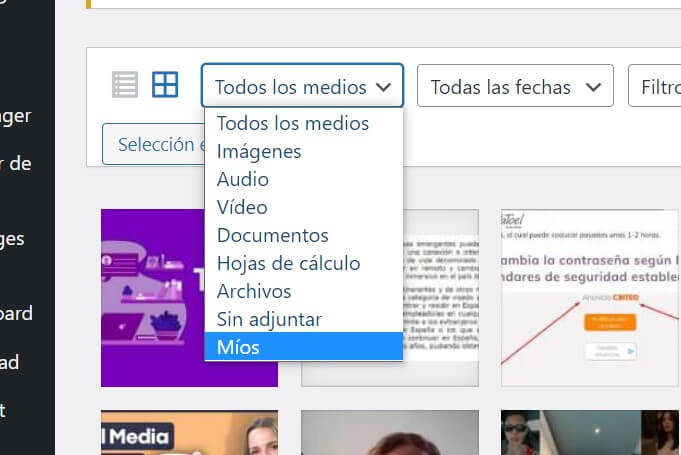Open the 'Todos los medios' dropdown
The width and height of the screenshot is (681, 455).
click(x=302, y=86)
